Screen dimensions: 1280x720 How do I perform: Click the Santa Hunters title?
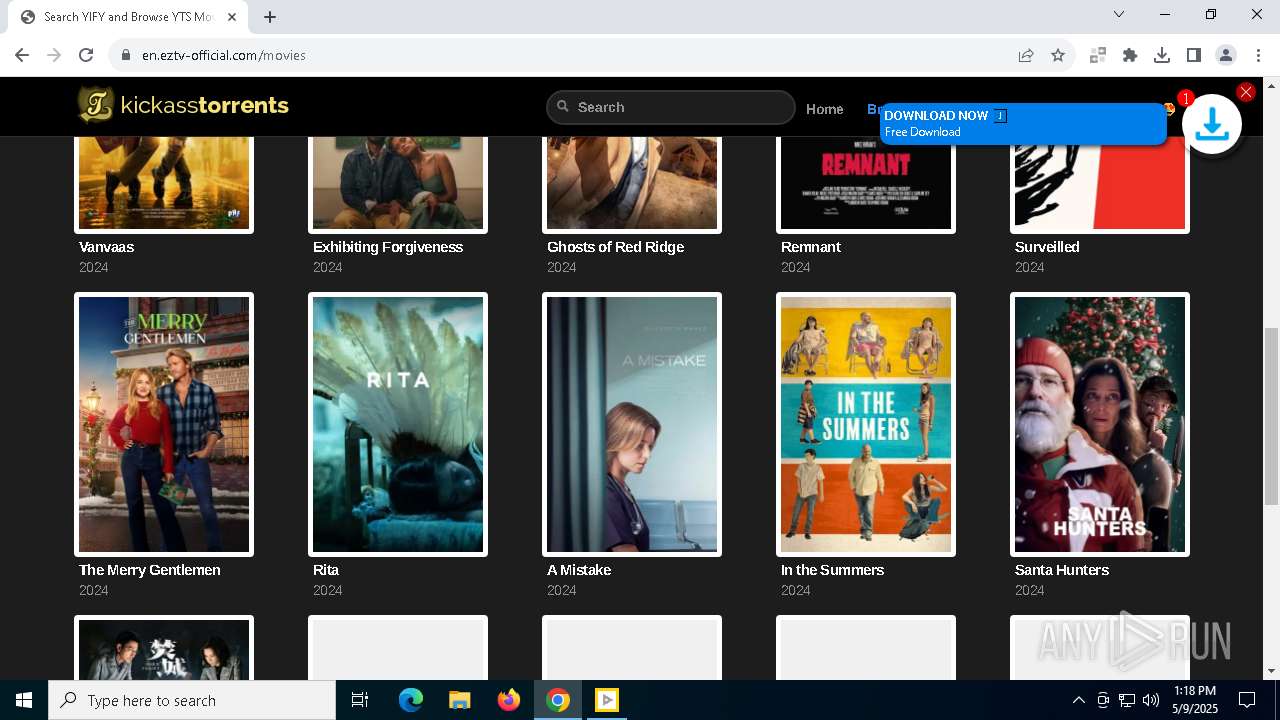[x=1062, y=570]
